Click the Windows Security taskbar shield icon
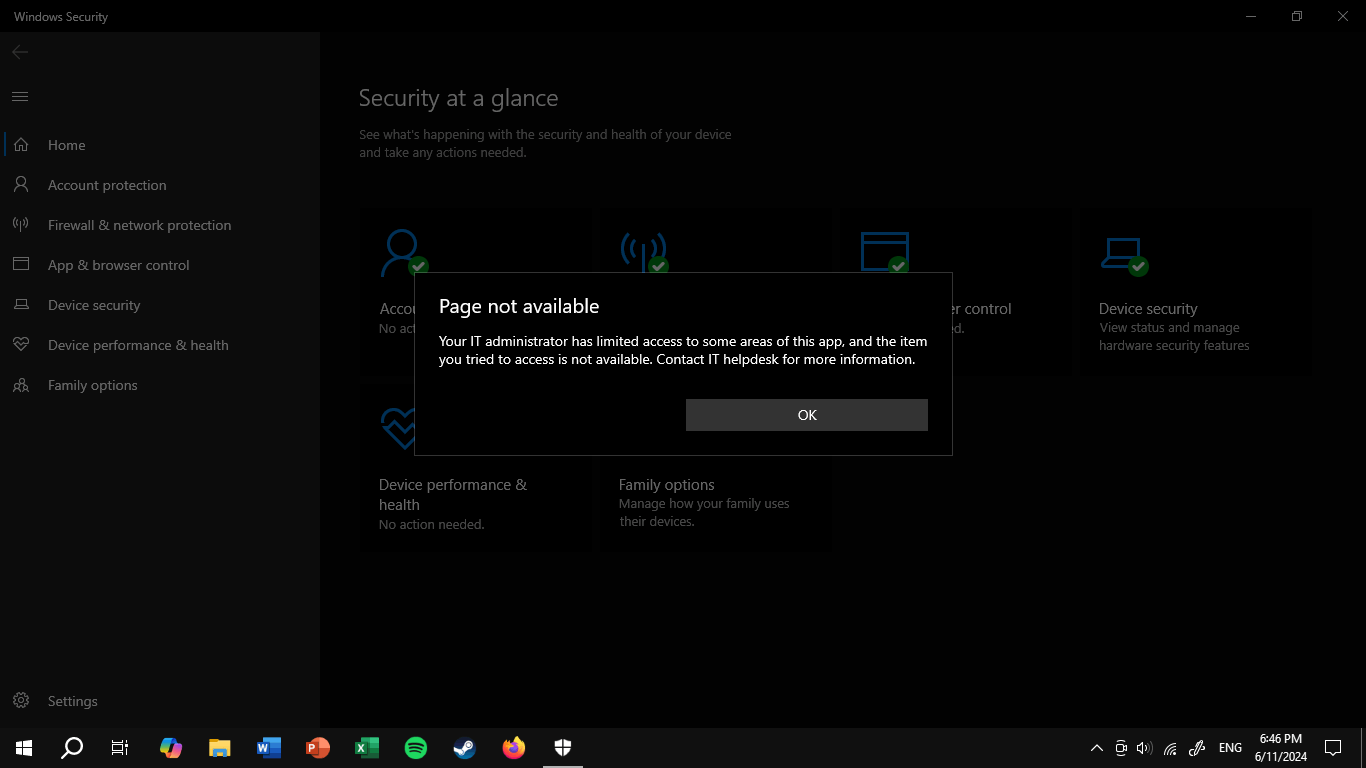Screen dimensions: 1366x768 [563, 747]
